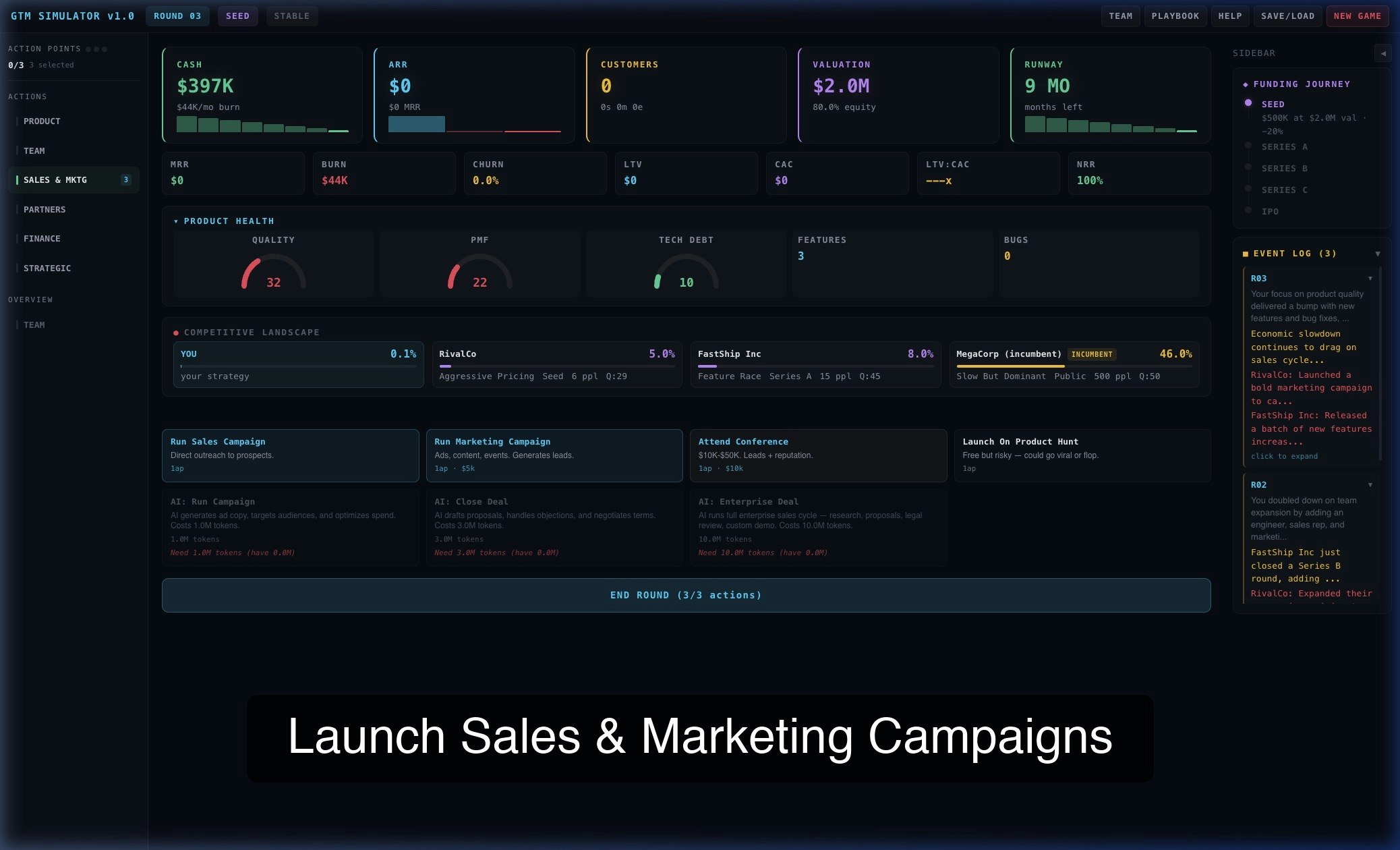1400x850 pixels.
Task: Collapse the Event Log panel arrow
Action: click(1377, 254)
